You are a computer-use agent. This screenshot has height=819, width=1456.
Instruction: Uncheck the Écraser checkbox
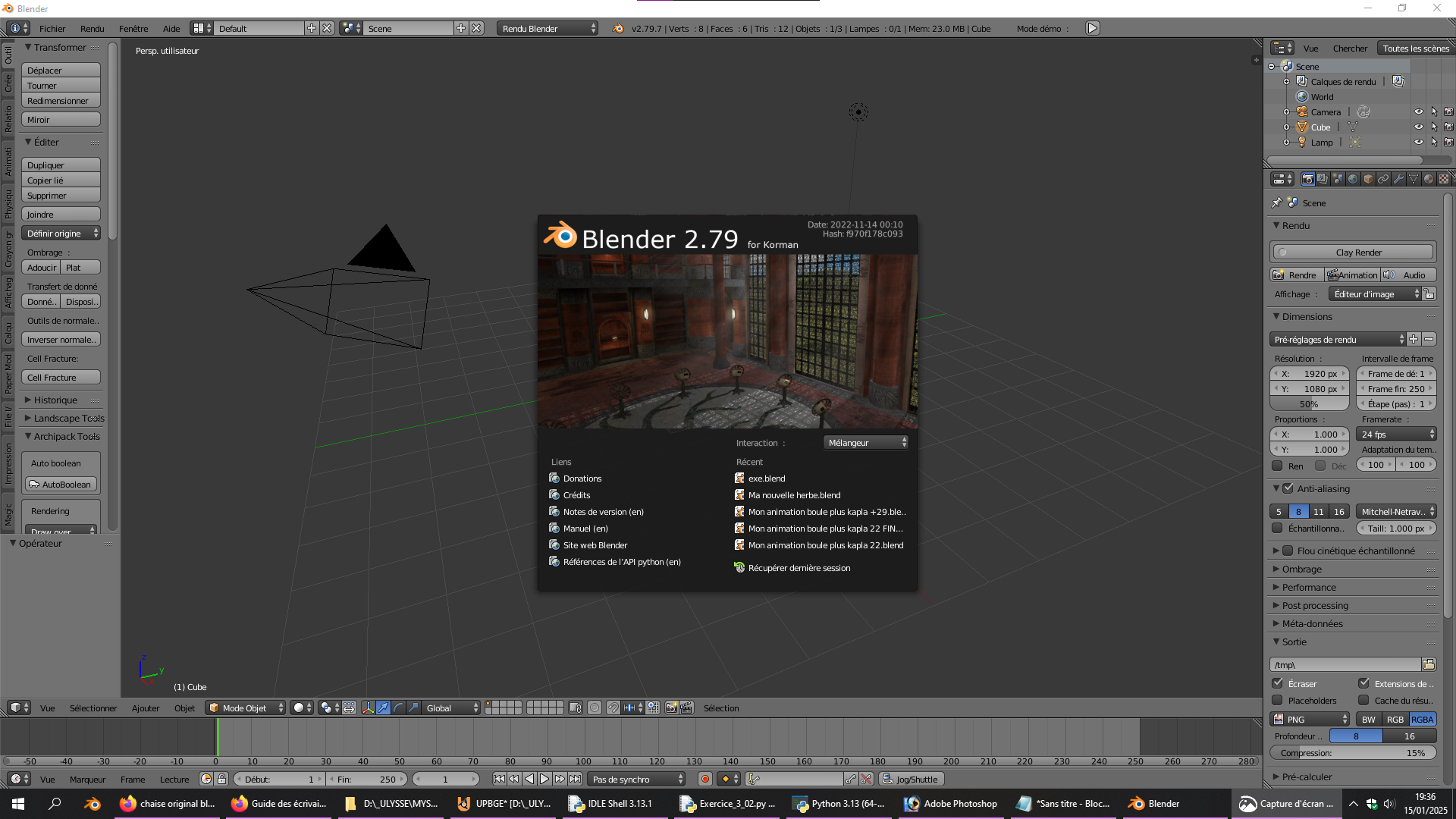1278,683
